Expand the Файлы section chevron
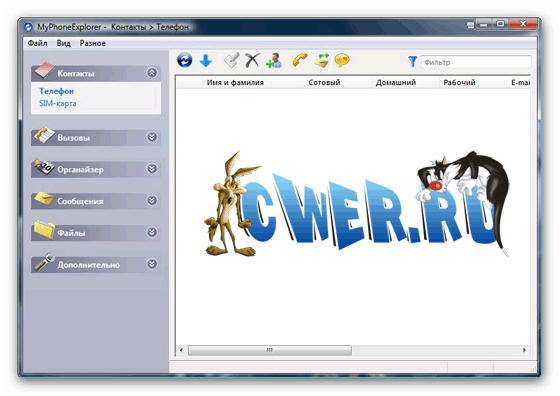This screenshot has width=560, height=396. 152,232
